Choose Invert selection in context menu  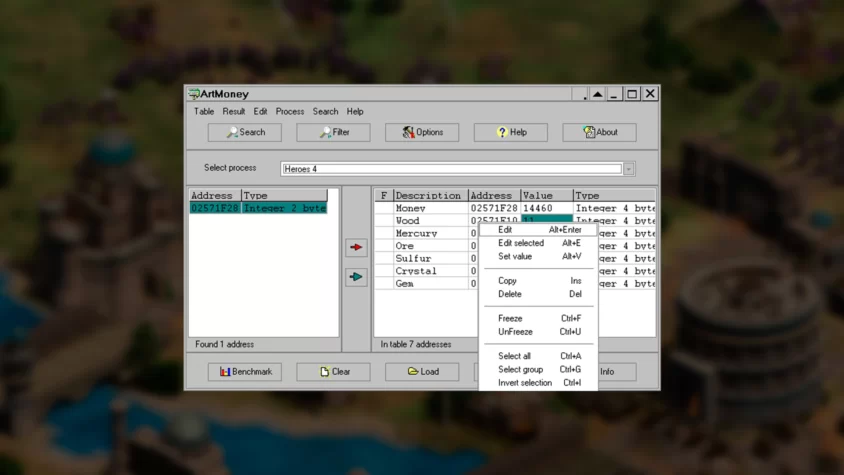(538, 383)
